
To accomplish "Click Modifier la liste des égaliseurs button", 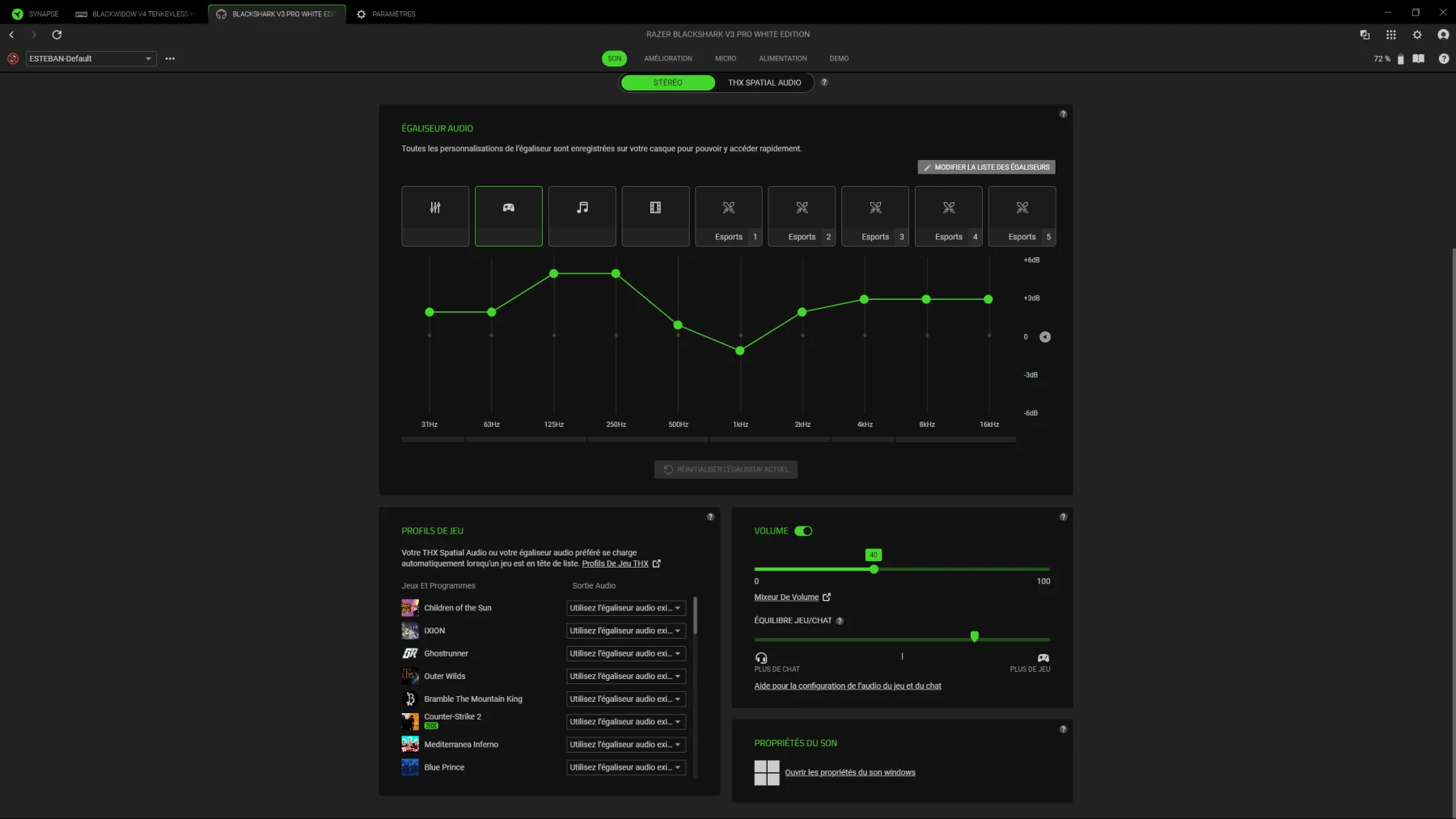I will coord(986,167).
